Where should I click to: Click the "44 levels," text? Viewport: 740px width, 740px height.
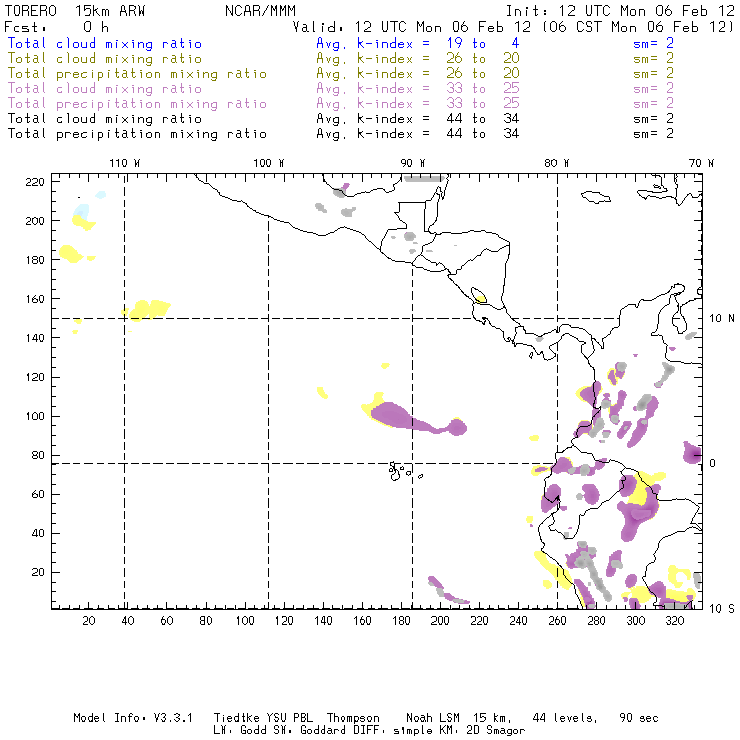(565, 718)
